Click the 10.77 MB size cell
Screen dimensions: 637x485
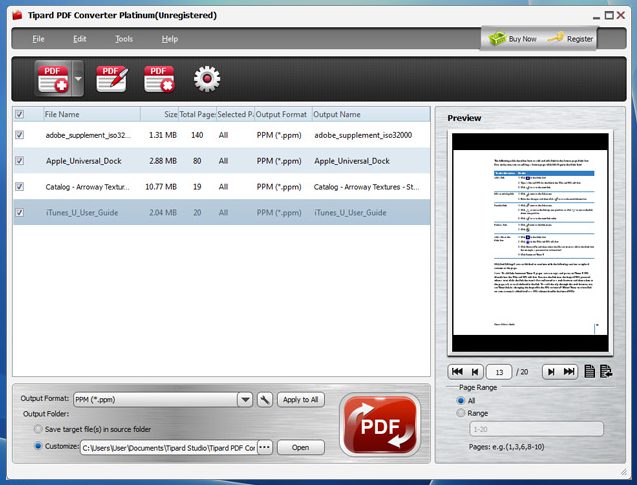pos(161,187)
